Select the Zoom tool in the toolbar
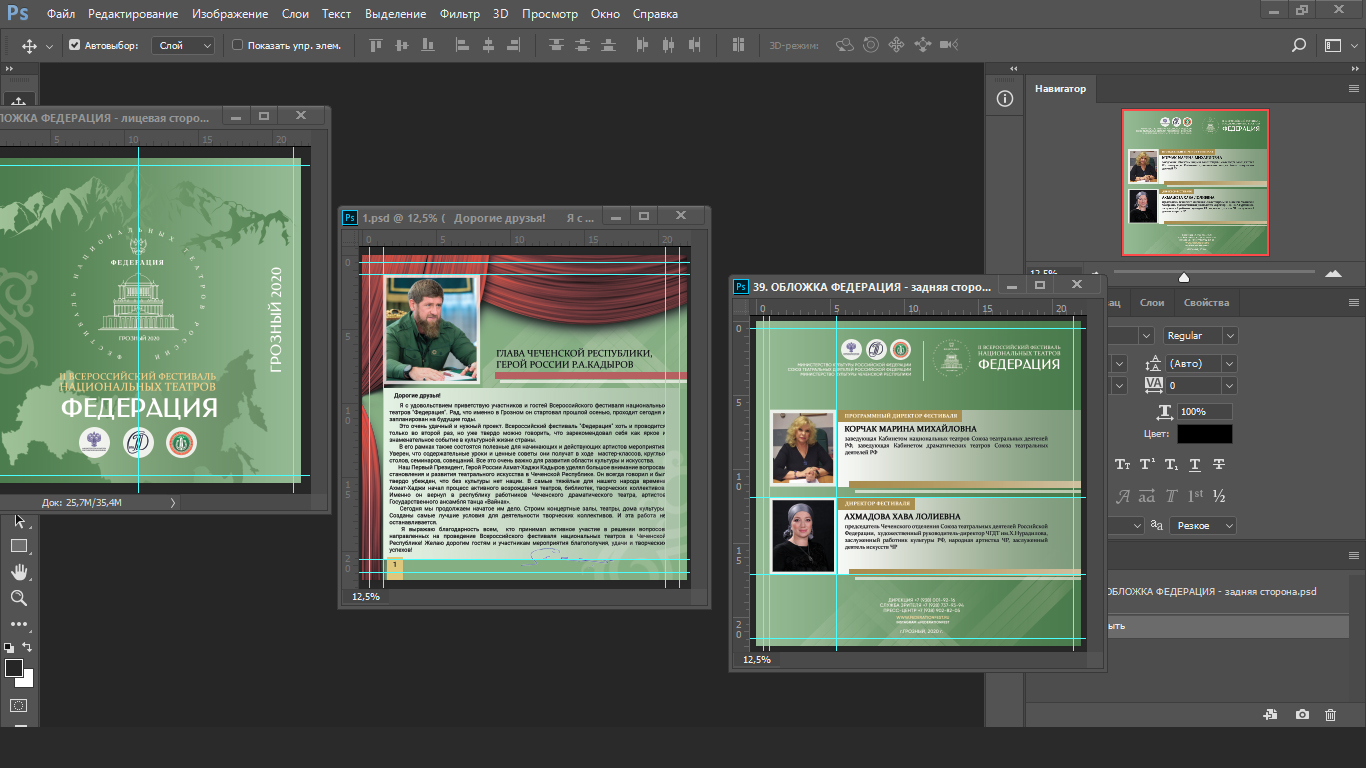 (18, 598)
